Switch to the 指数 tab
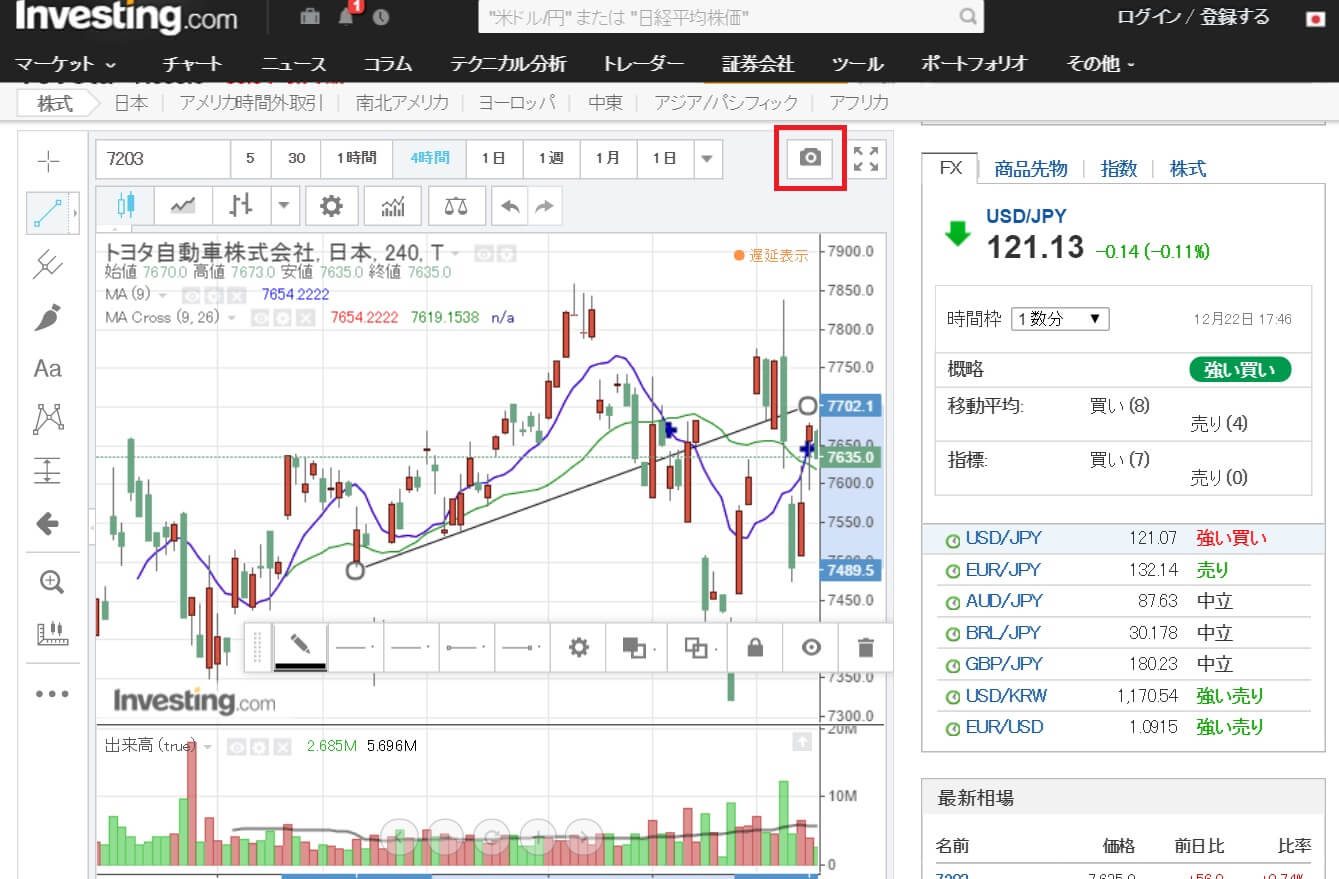 coord(1119,169)
